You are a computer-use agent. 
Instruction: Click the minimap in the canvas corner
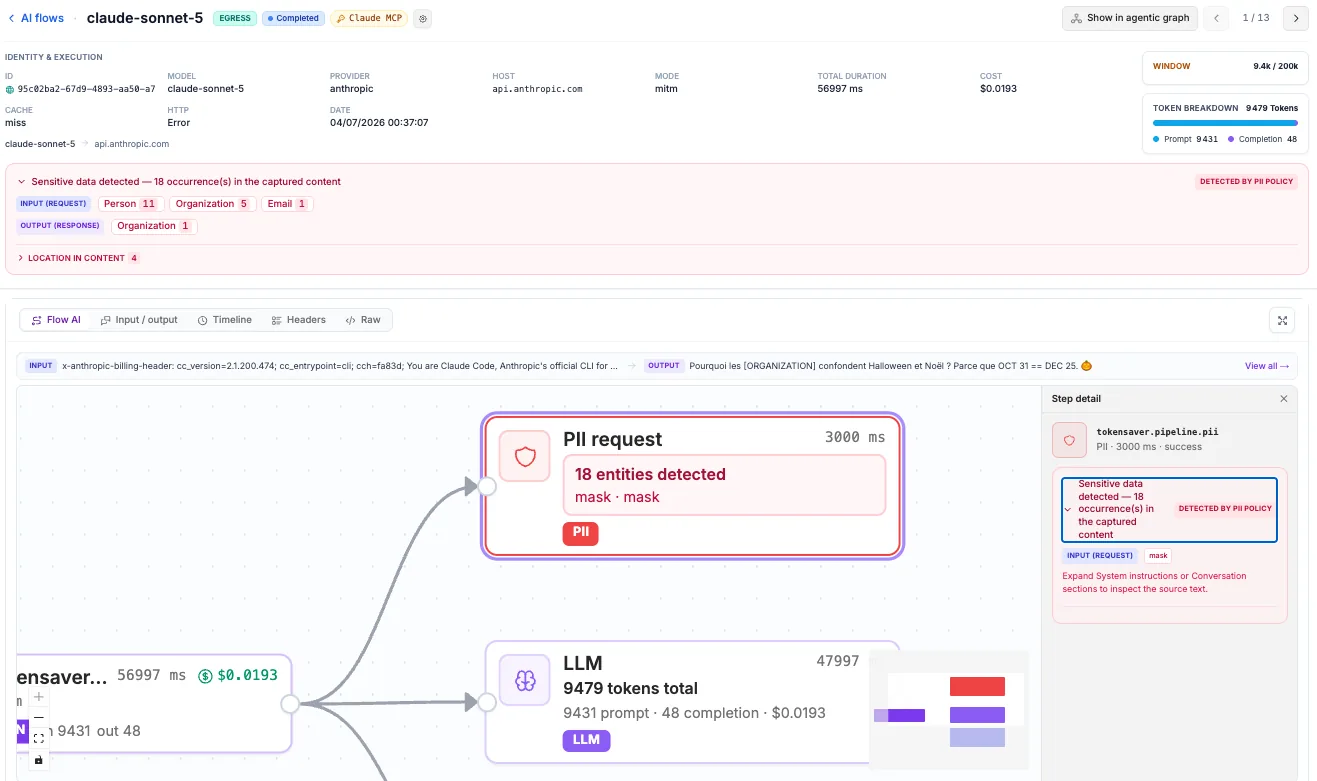point(949,709)
